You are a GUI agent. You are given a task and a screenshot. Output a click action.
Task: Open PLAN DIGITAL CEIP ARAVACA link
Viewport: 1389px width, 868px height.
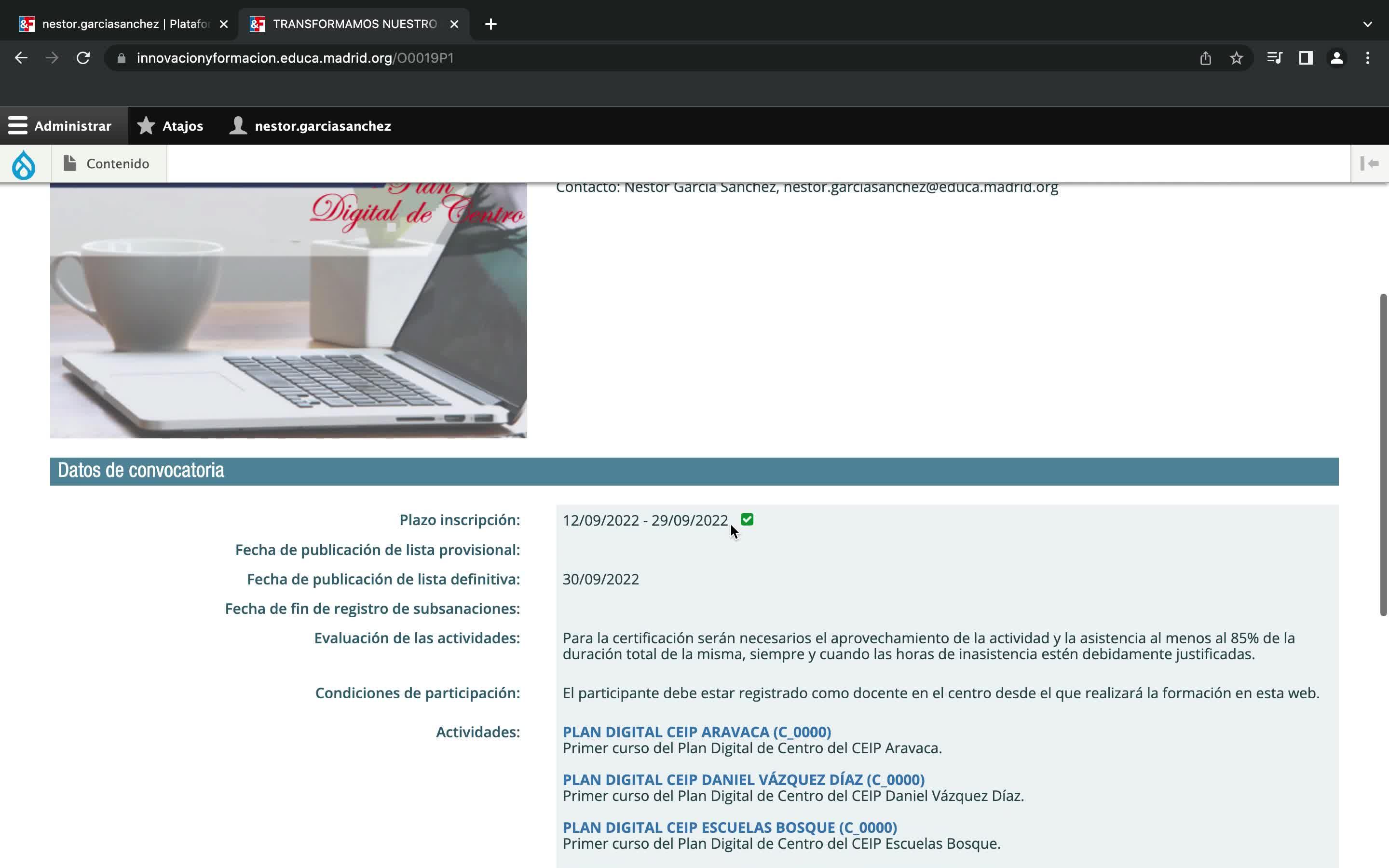[x=696, y=732]
